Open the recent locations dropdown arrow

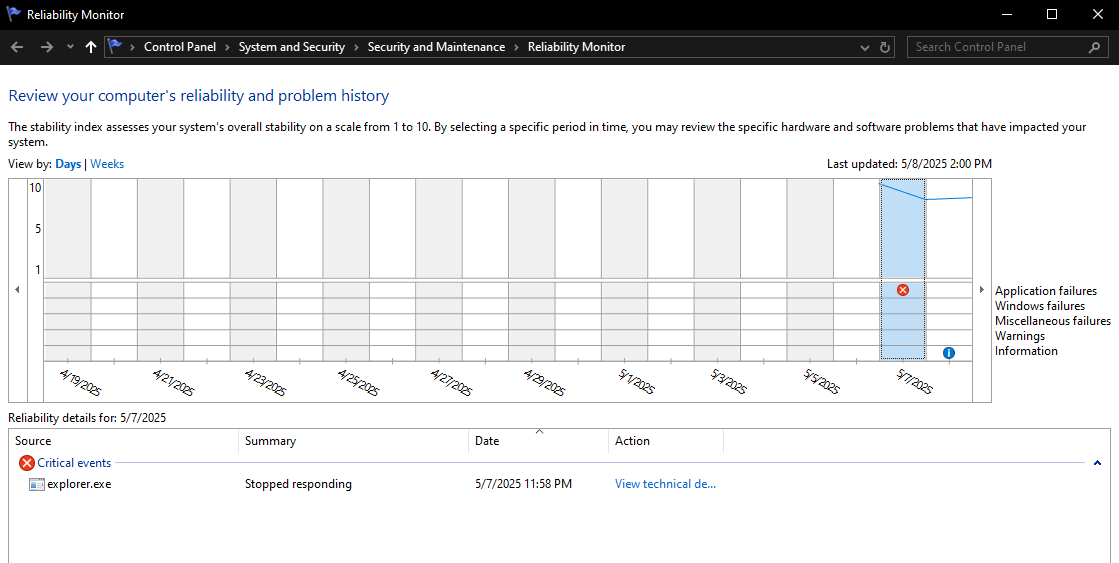(70, 47)
